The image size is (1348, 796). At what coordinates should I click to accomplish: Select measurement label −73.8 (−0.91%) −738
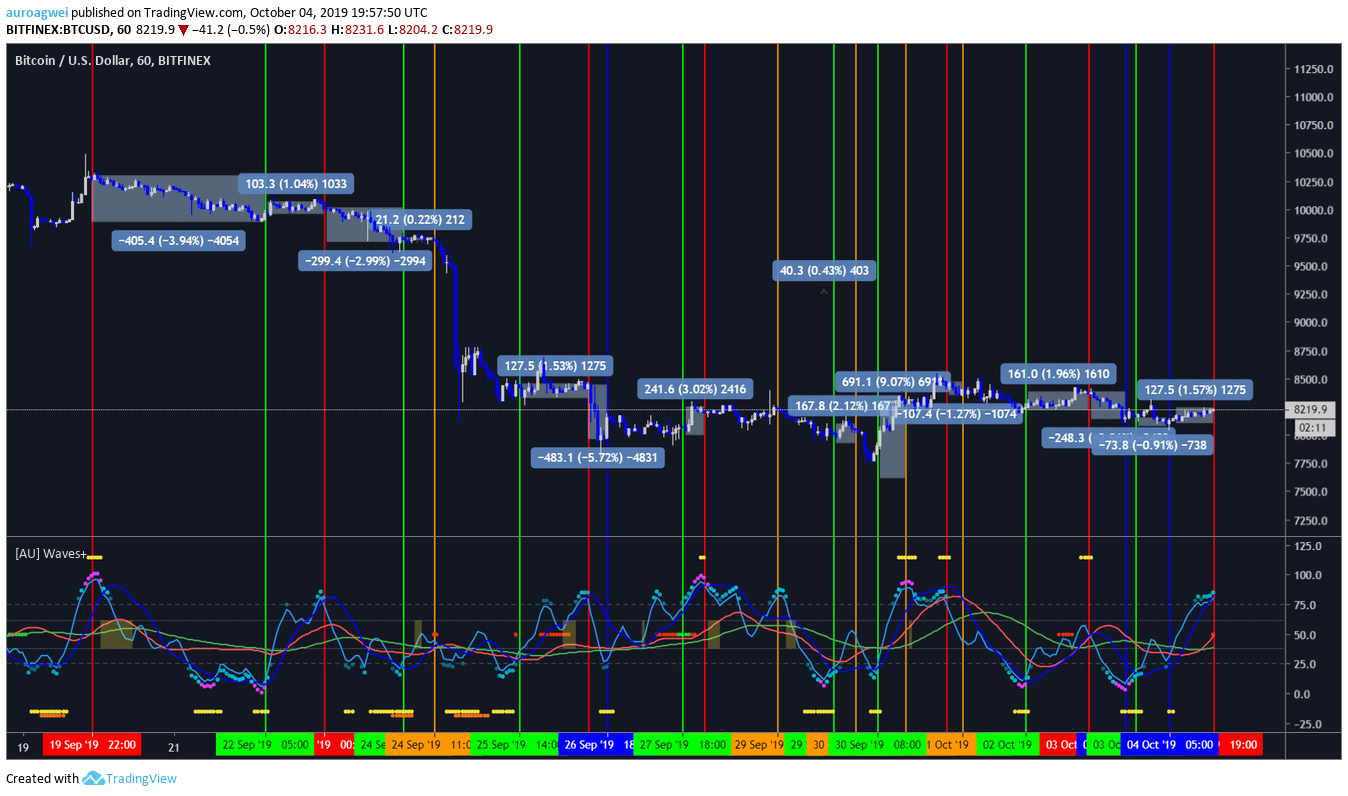[x=1151, y=446]
